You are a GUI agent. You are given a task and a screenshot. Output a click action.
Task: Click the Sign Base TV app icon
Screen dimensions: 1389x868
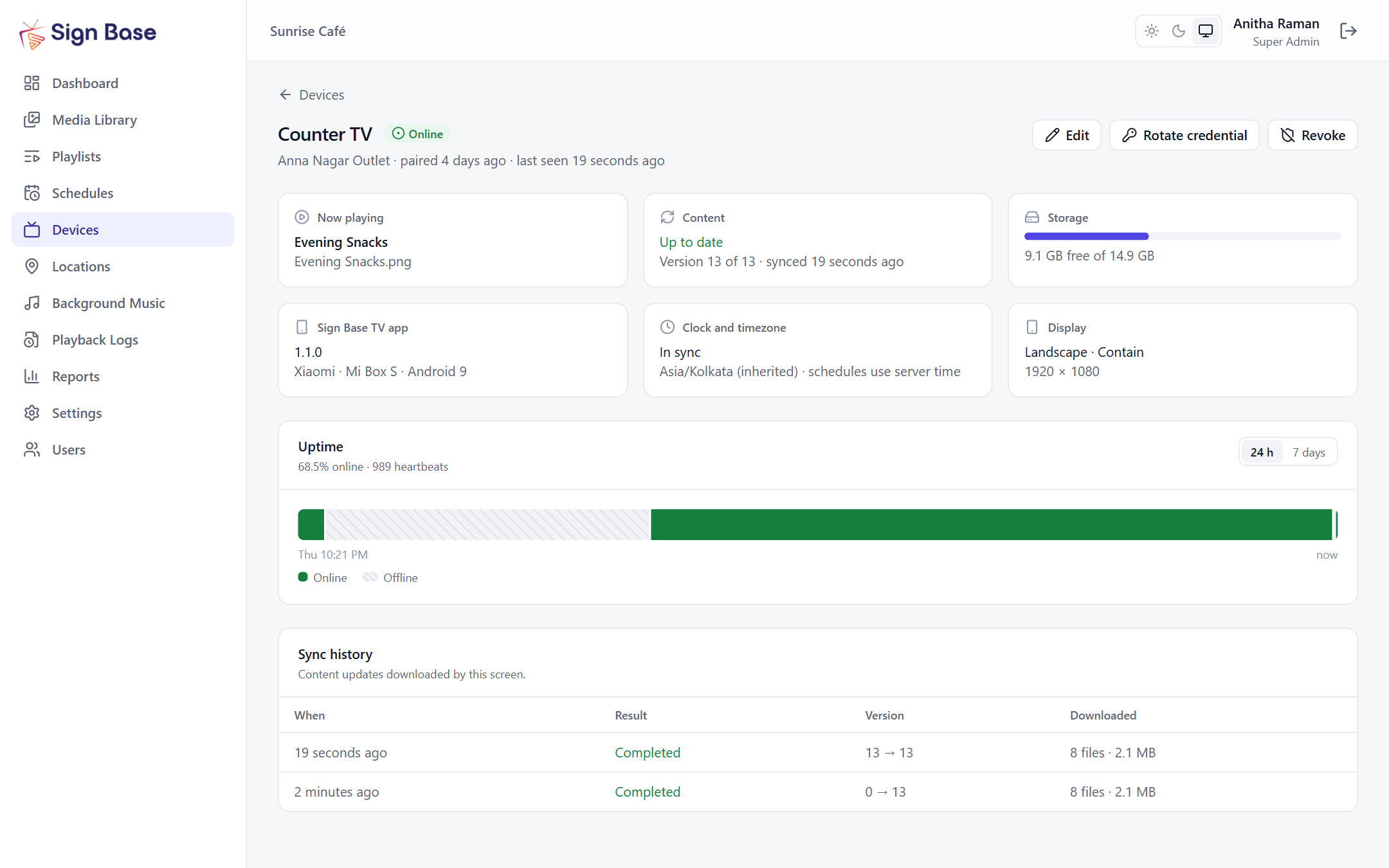pos(302,327)
